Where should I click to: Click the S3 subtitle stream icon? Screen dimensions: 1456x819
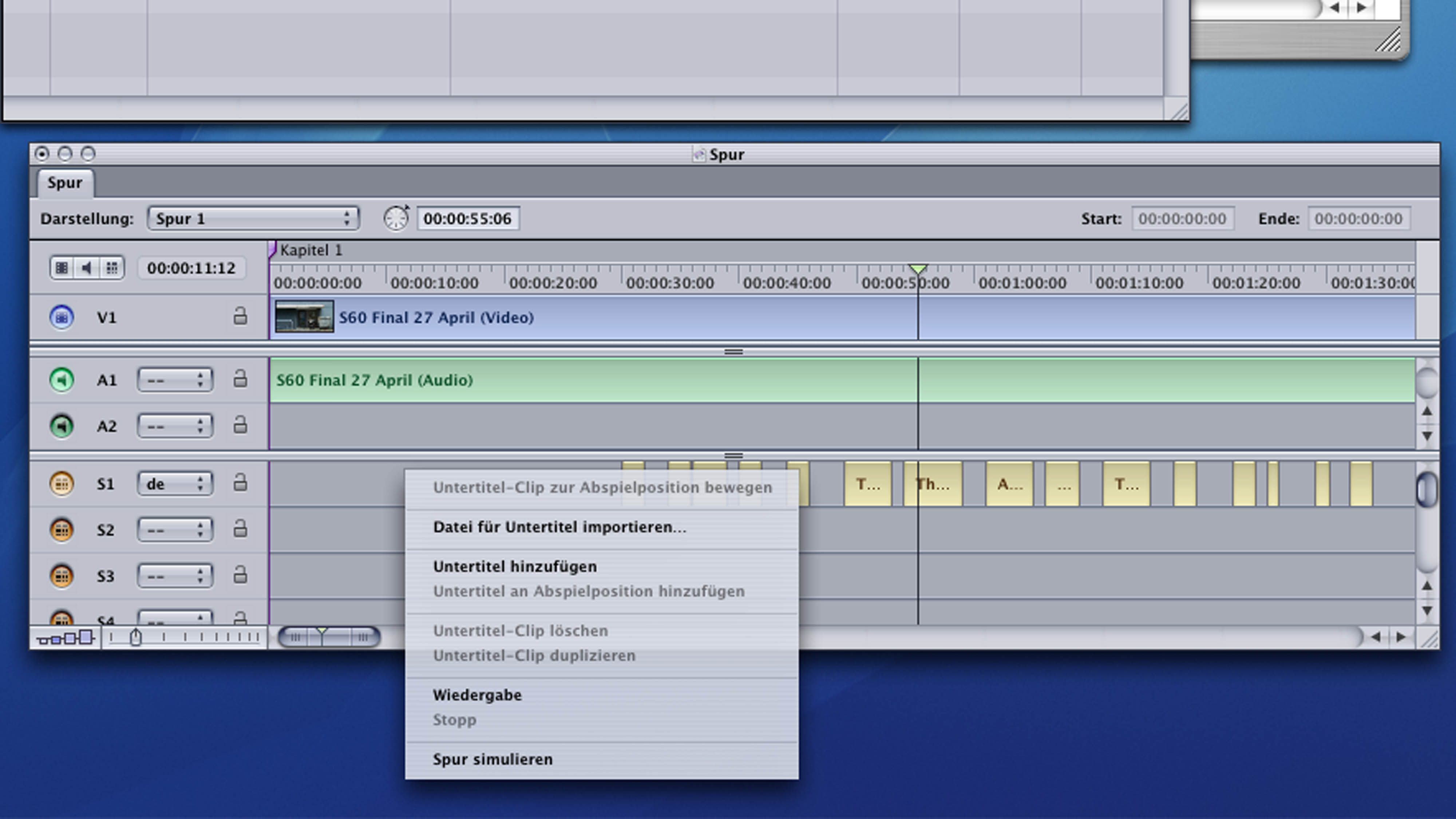62,576
